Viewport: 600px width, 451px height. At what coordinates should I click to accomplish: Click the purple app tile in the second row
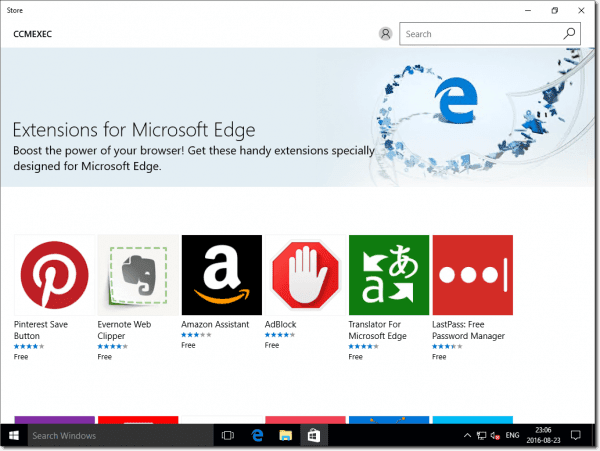[54, 420]
